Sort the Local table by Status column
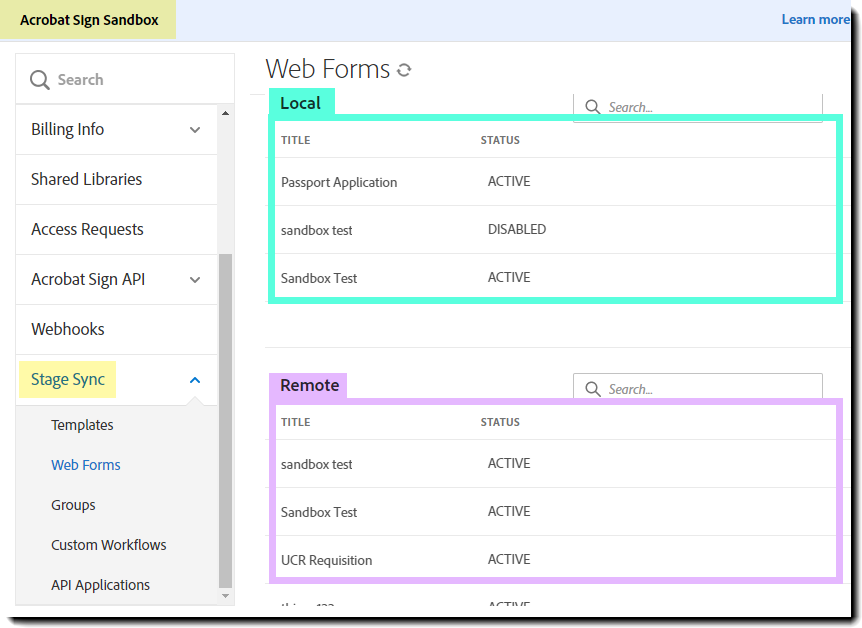This screenshot has width=862, height=628. pyautogui.click(x=500, y=140)
